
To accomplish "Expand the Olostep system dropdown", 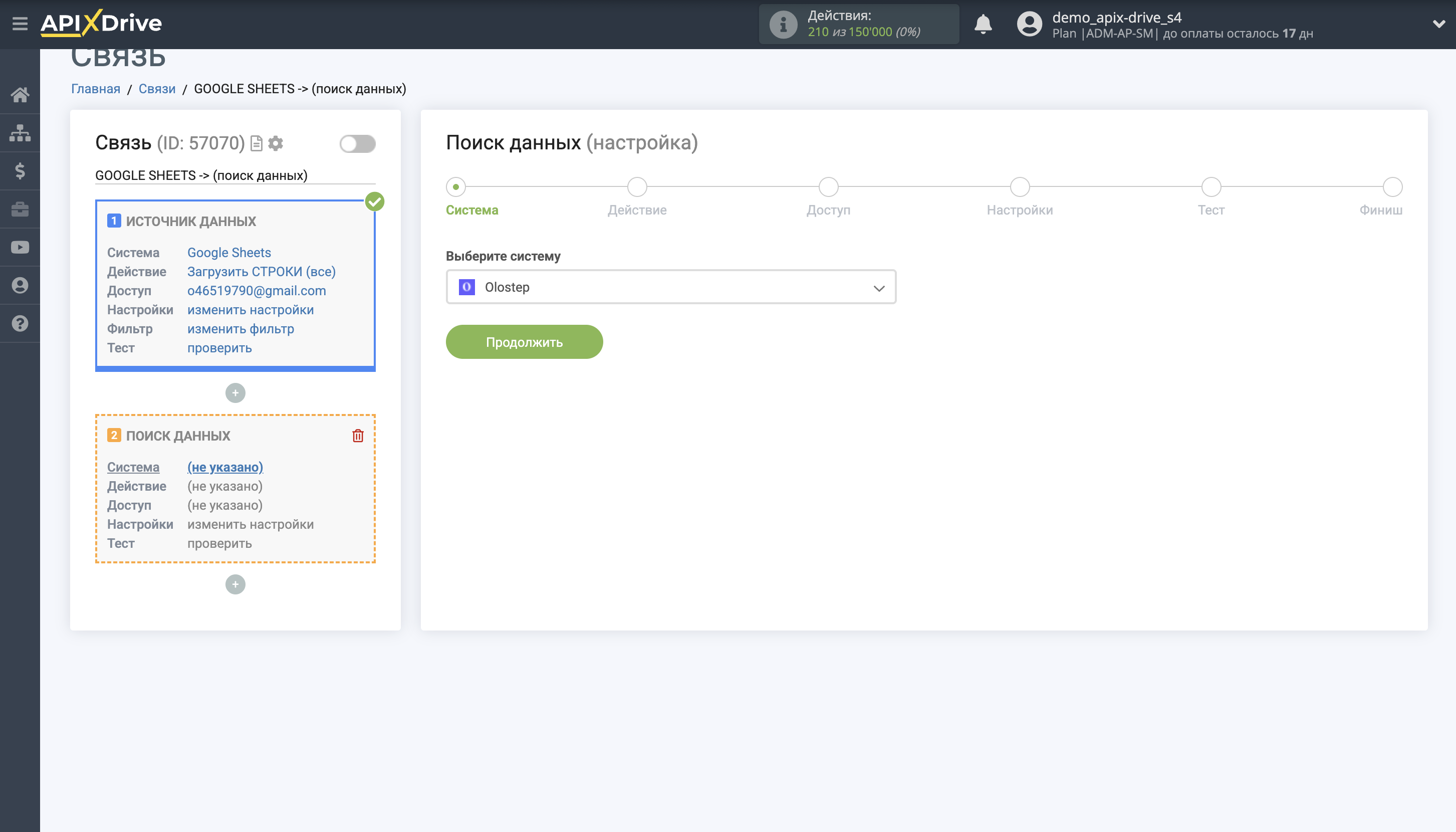I will coord(670,287).
